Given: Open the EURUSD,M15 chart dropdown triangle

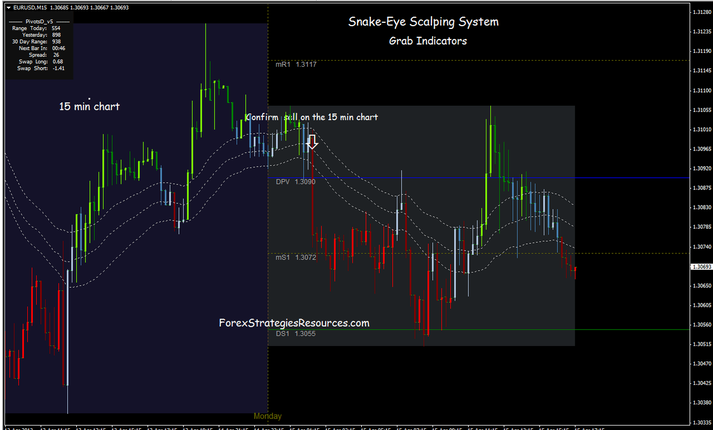Looking at the screenshot, I should click(x=9, y=8).
